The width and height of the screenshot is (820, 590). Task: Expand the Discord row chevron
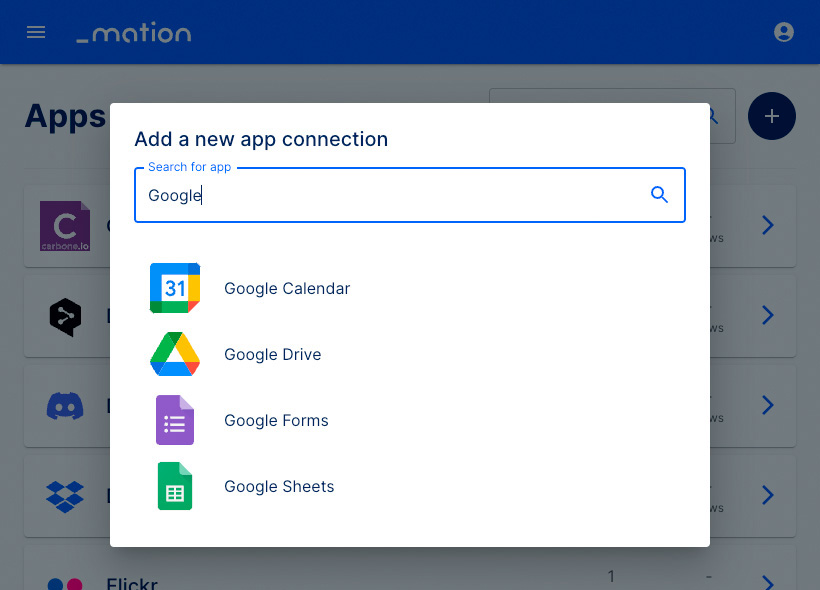pos(767,405)
